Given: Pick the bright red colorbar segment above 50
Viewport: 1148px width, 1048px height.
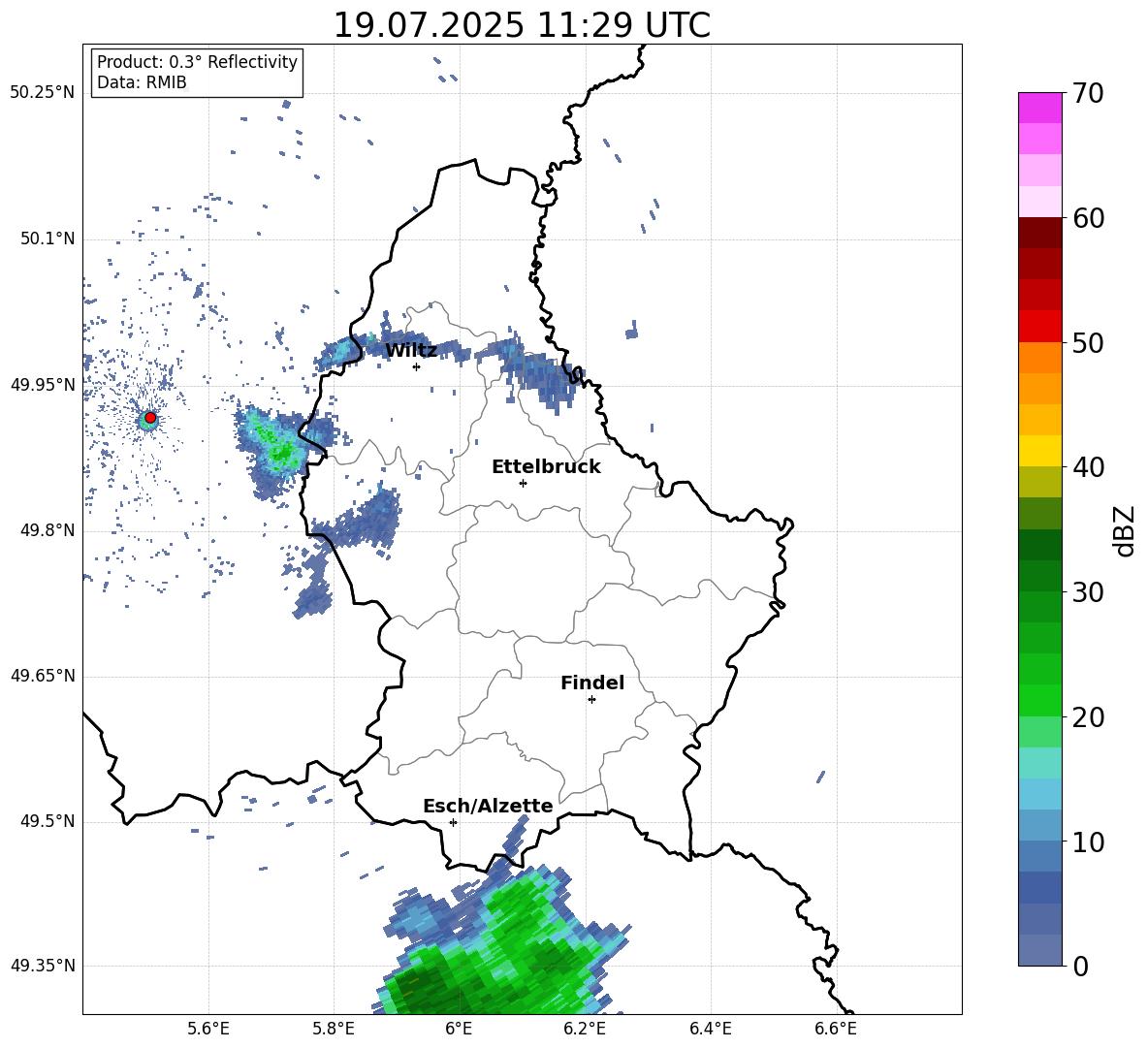Looking at the screenshot, I should point(1039,327).
